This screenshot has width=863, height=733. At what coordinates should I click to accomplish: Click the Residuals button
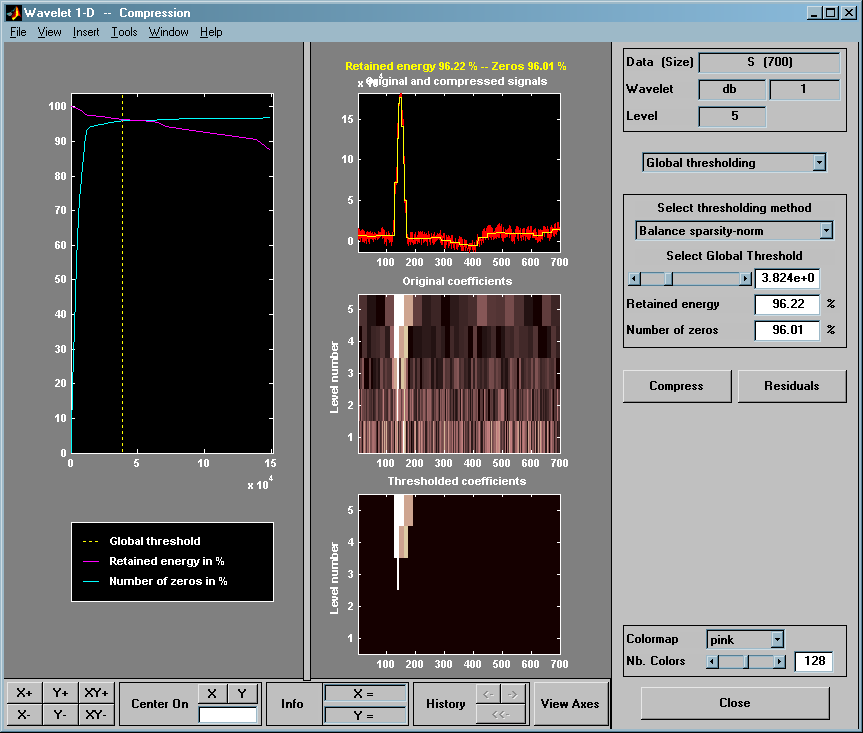(x=792, y=386)
